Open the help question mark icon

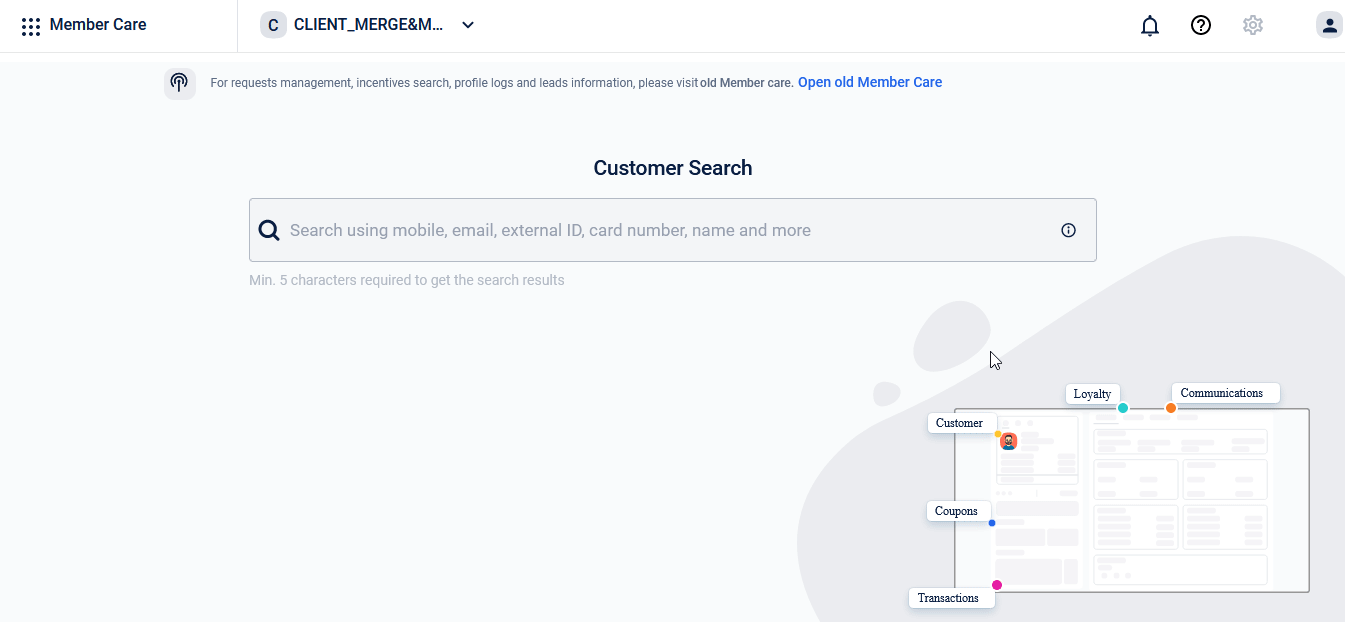pos(1201,26)
